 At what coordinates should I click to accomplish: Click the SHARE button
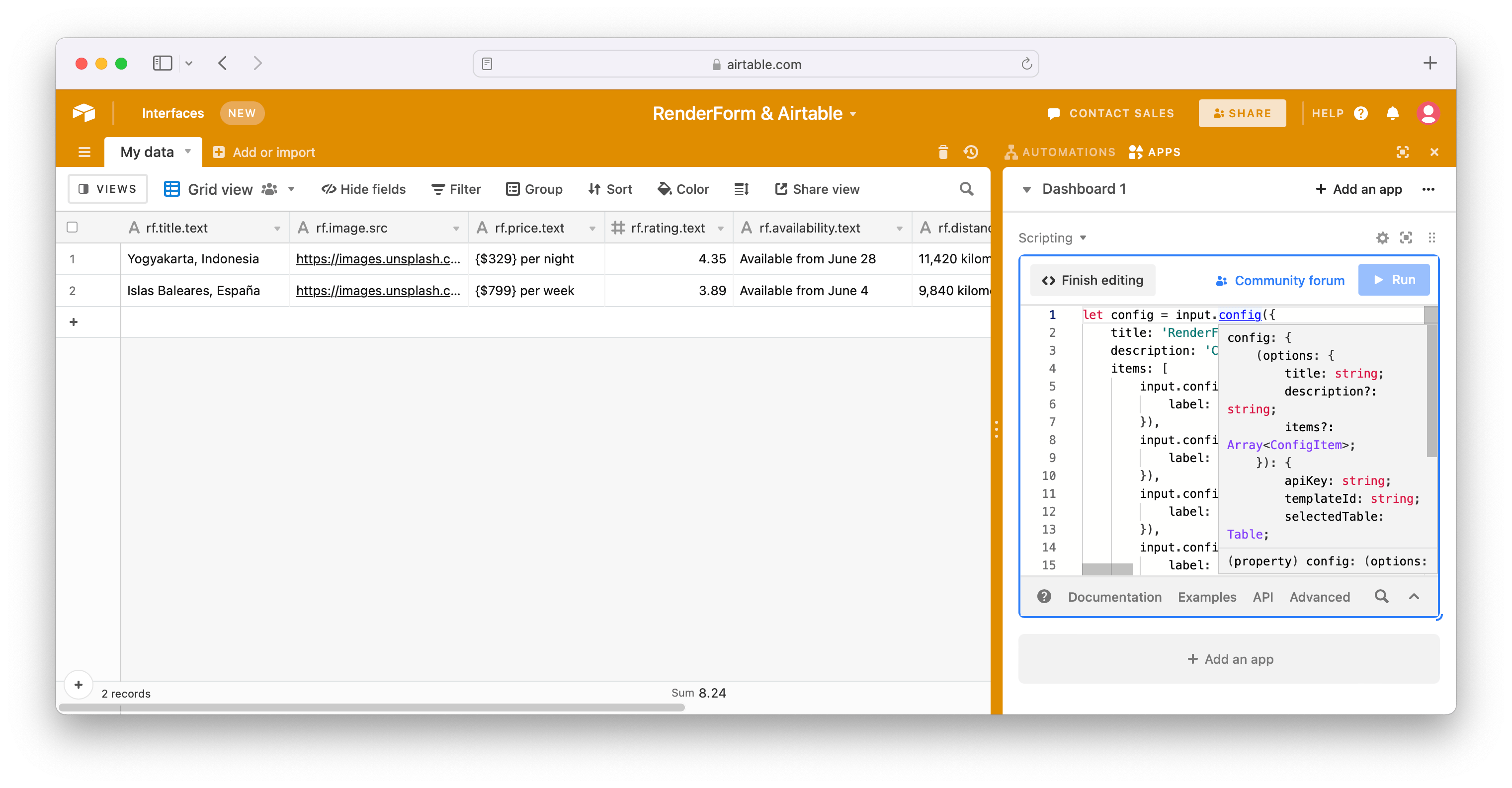(1242, 113)
